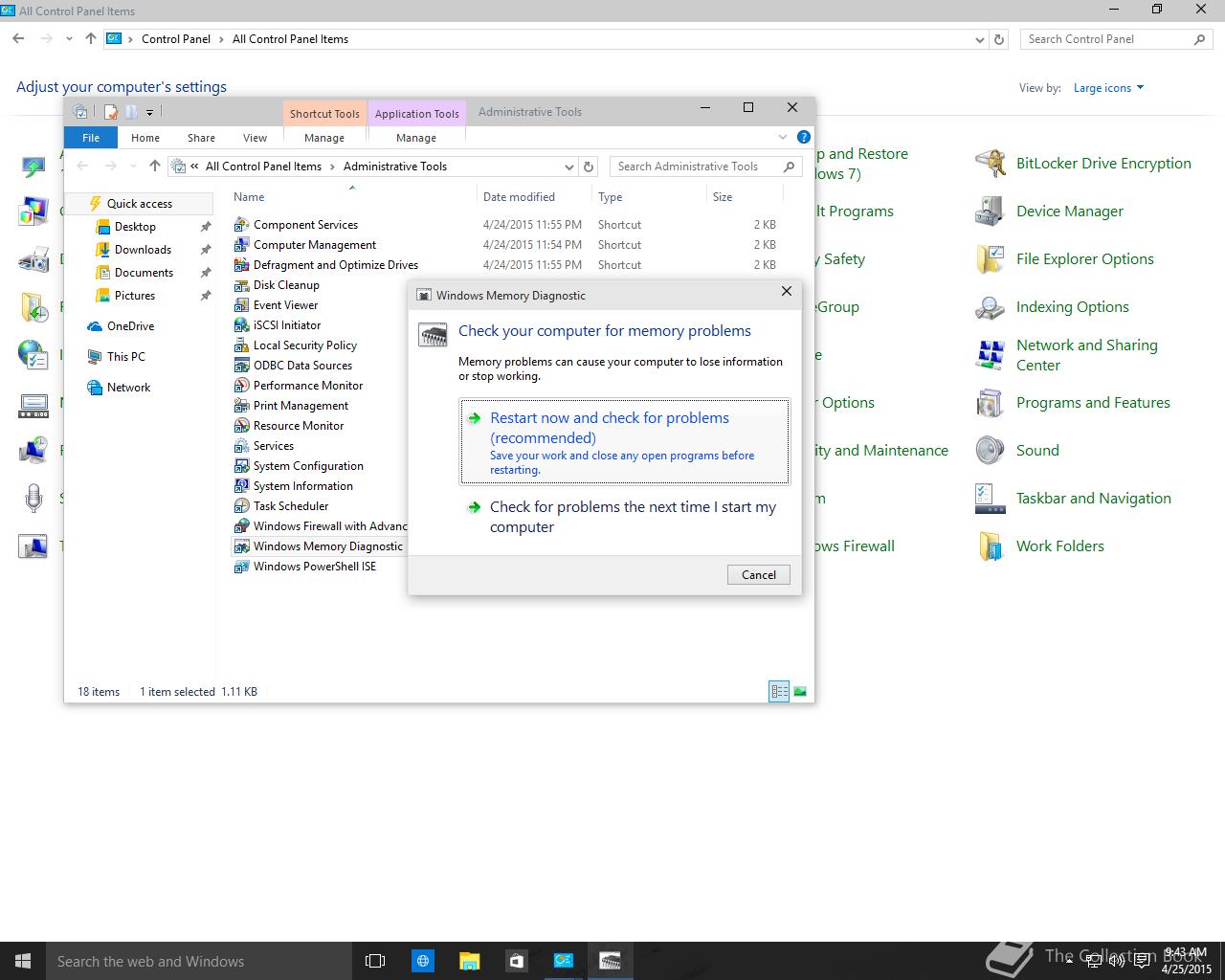Image resolution: width=1225 pixels, height=980 pixels.
Task: Click the Search the web and Windows box
Action: pos(199,961)
